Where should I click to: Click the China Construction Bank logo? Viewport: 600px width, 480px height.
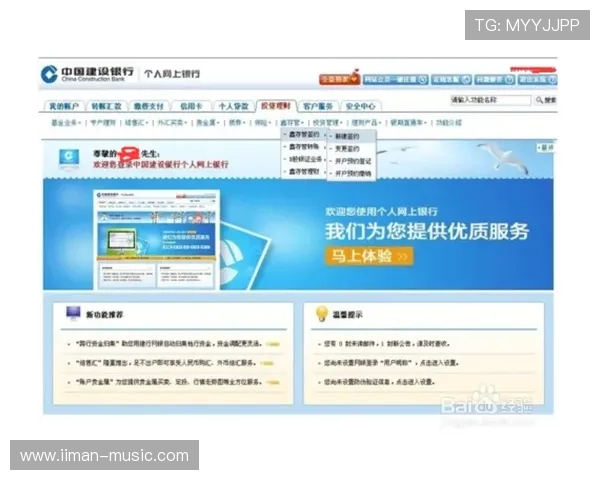pos(87,74)
